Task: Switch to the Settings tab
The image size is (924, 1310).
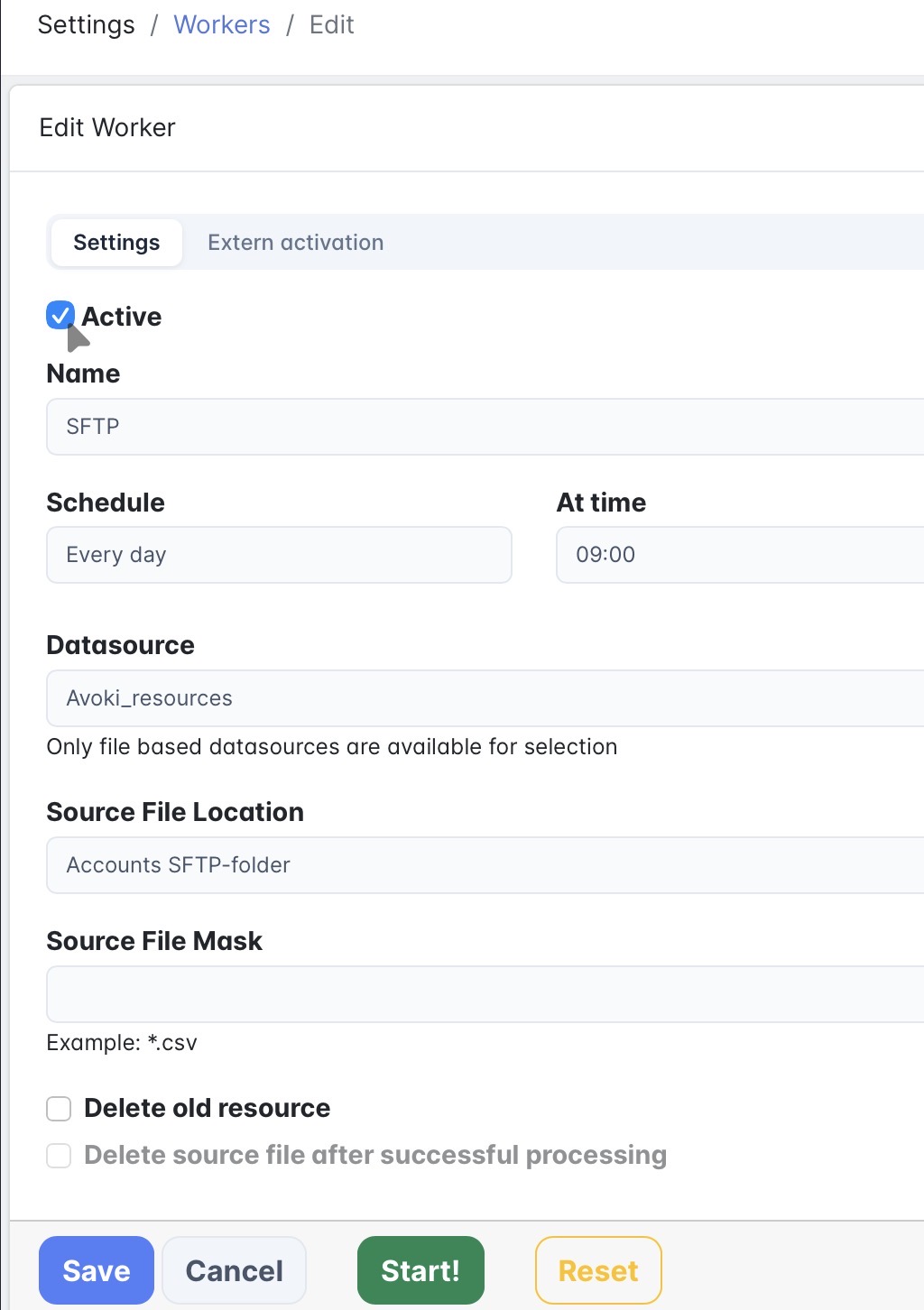Action: [x=116, y=243]
